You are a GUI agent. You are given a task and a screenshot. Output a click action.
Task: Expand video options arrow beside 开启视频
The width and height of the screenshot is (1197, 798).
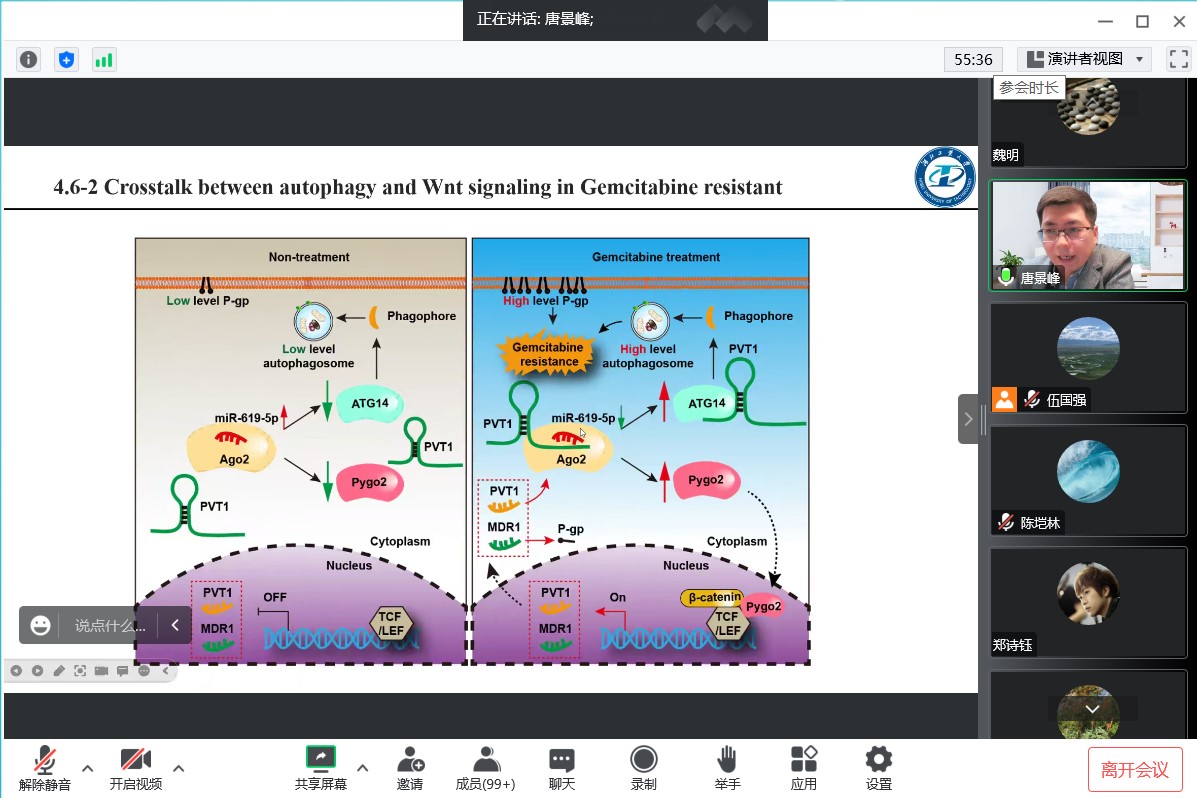[179, 768]
